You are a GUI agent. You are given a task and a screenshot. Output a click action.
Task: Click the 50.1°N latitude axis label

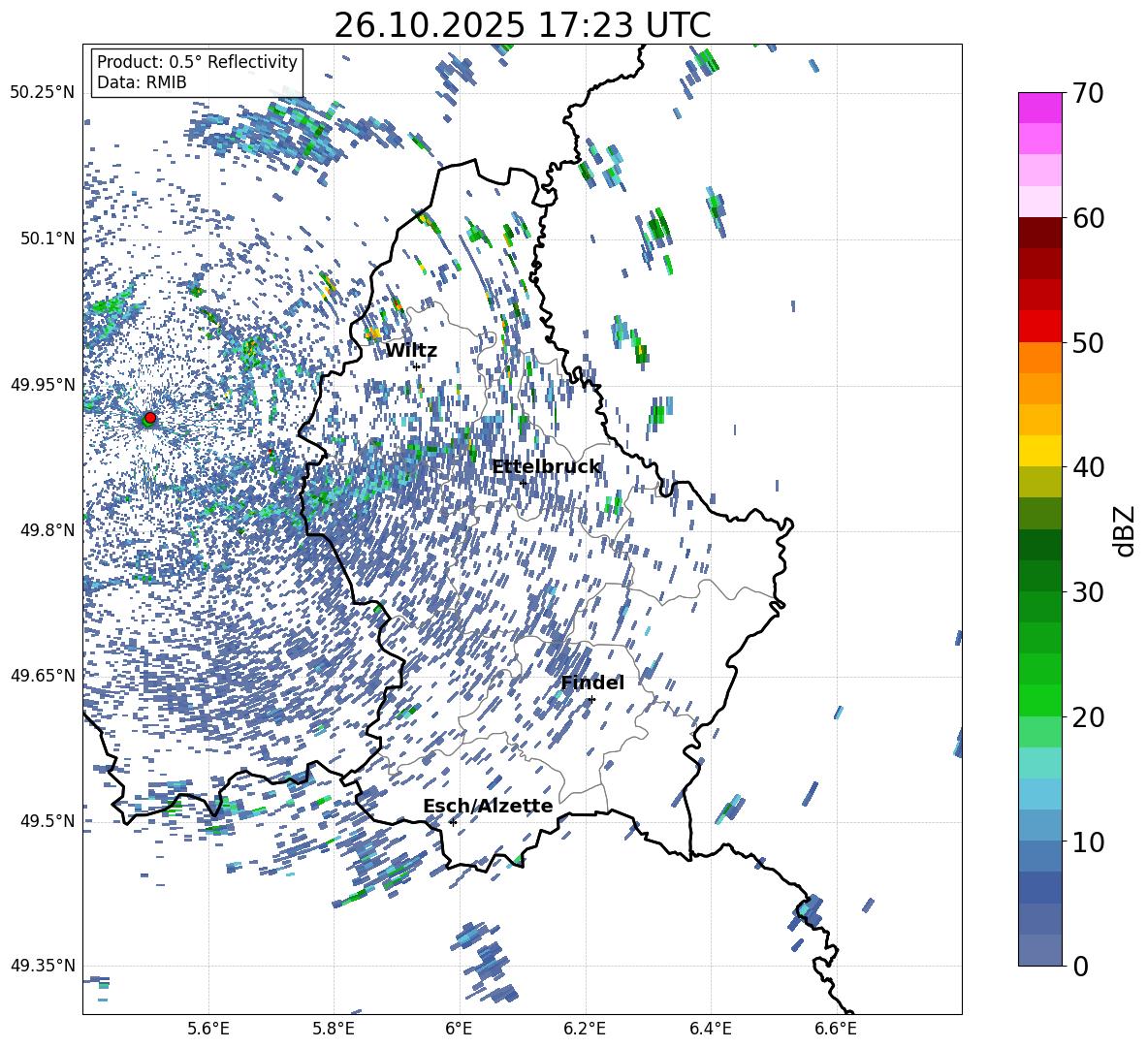coord(43,238)
